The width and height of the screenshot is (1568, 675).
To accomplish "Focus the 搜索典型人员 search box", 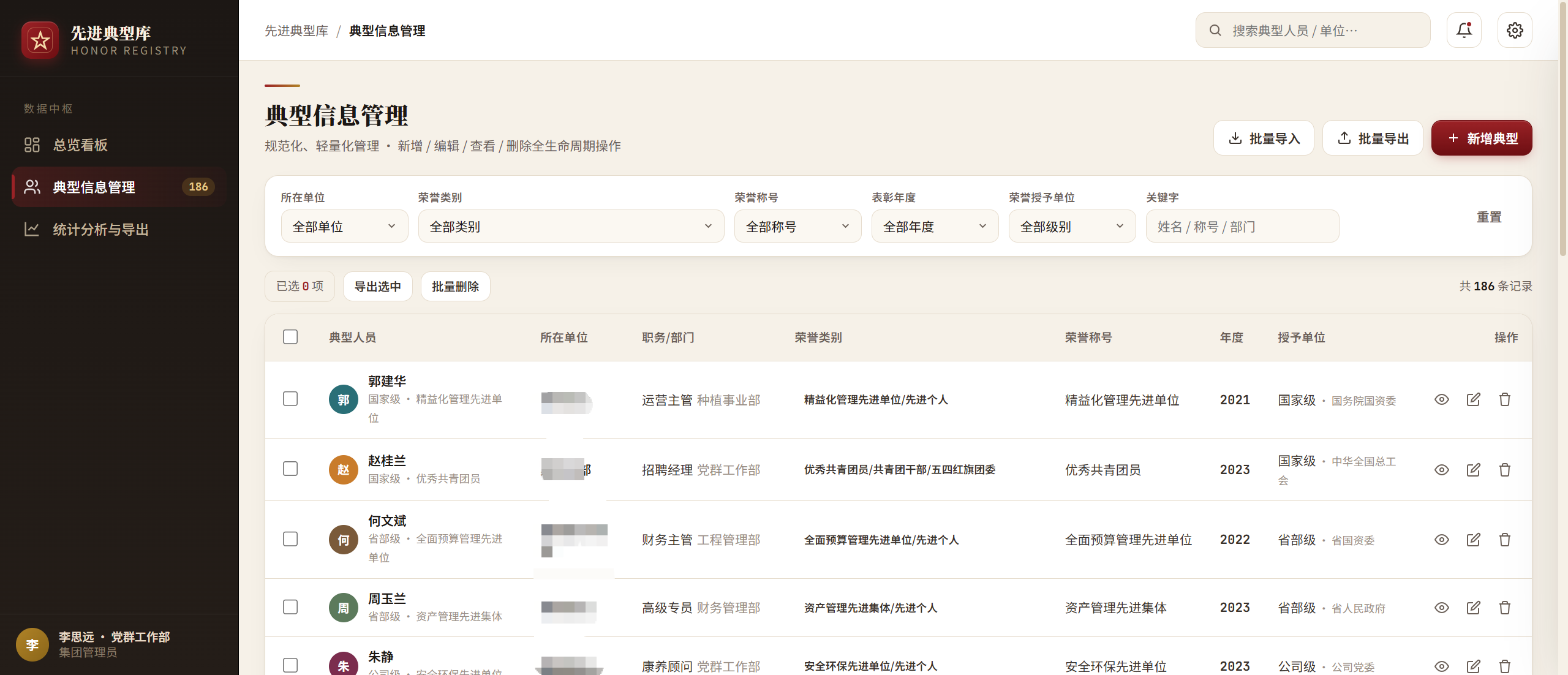I will tap(1313, 30).
